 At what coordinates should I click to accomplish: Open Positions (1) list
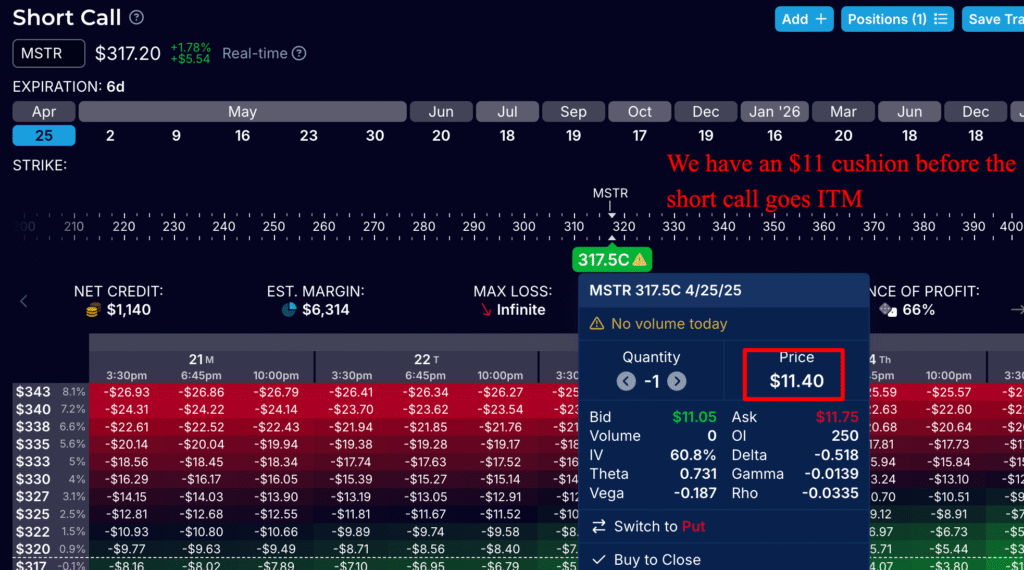[x=897, y=19]
